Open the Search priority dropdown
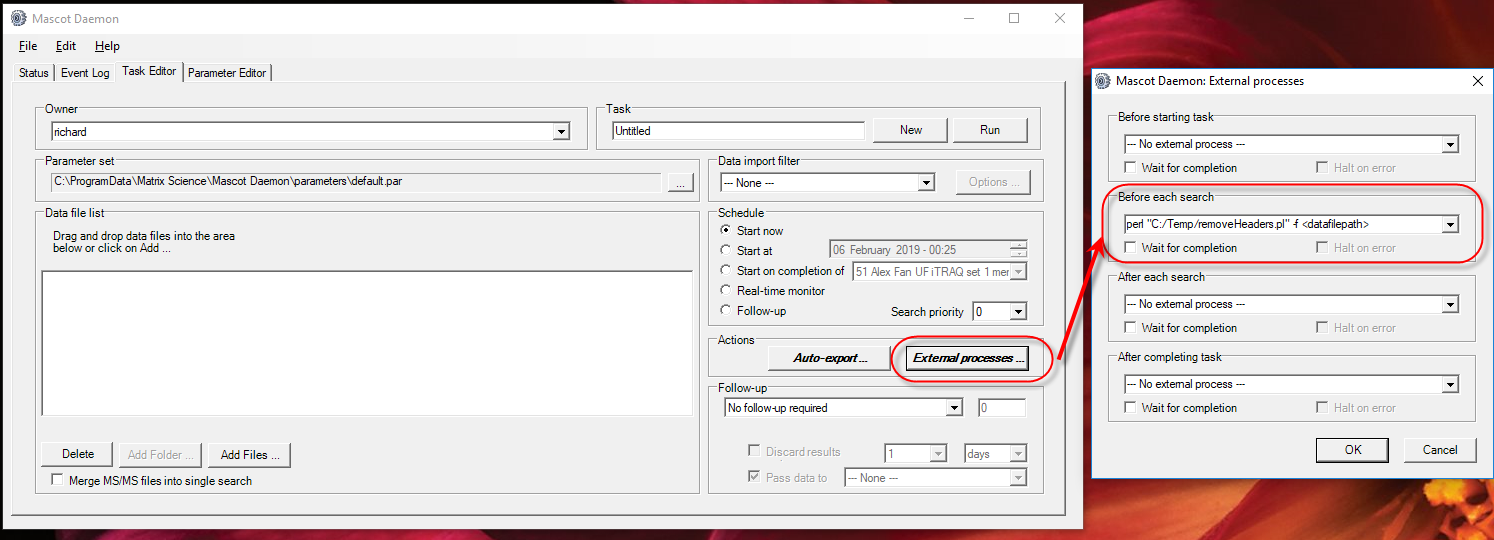This screenshot has width=1494, height=540. click(1018, 312)
